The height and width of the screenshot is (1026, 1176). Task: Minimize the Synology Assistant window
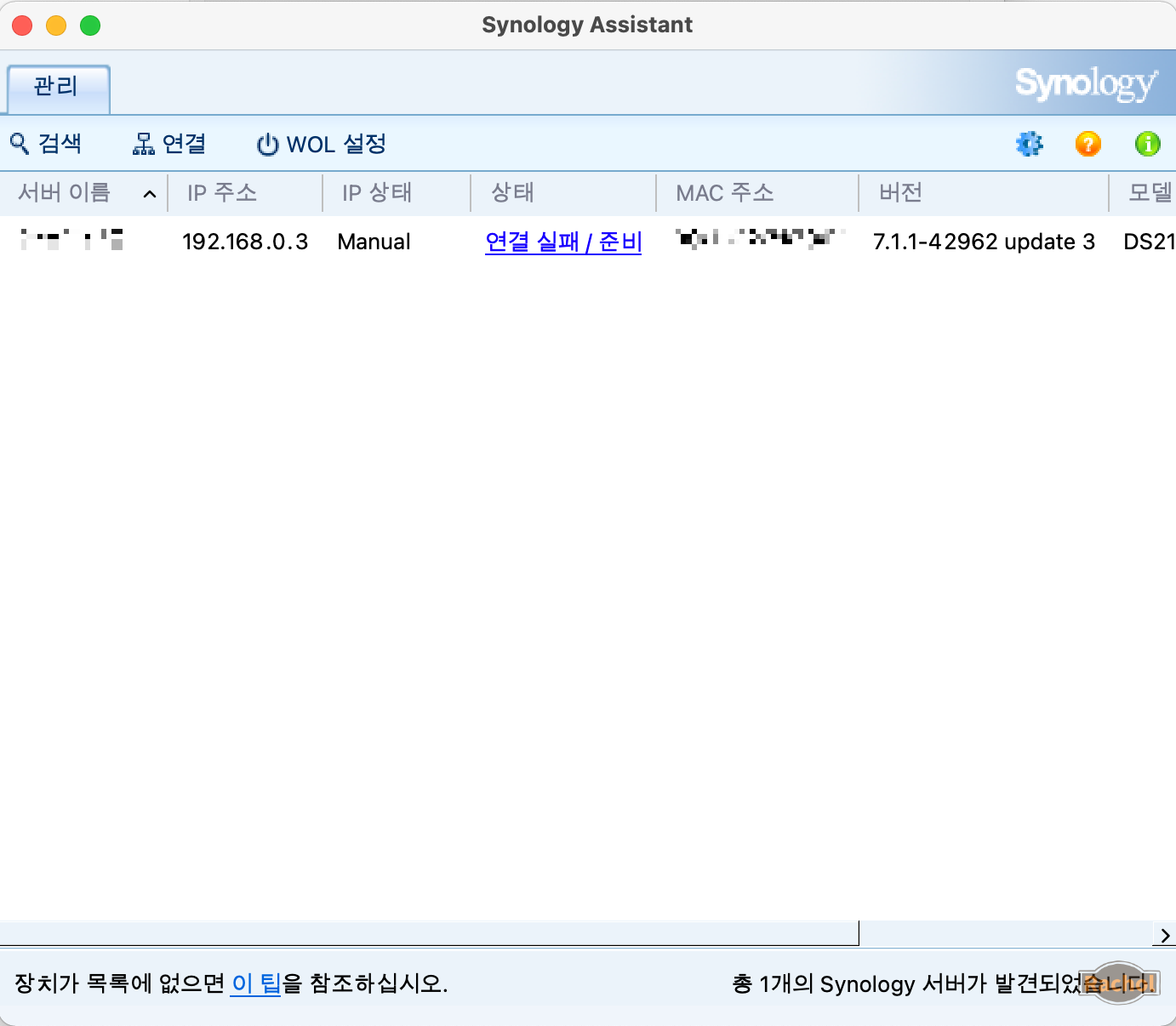click(x=56, y=26)
